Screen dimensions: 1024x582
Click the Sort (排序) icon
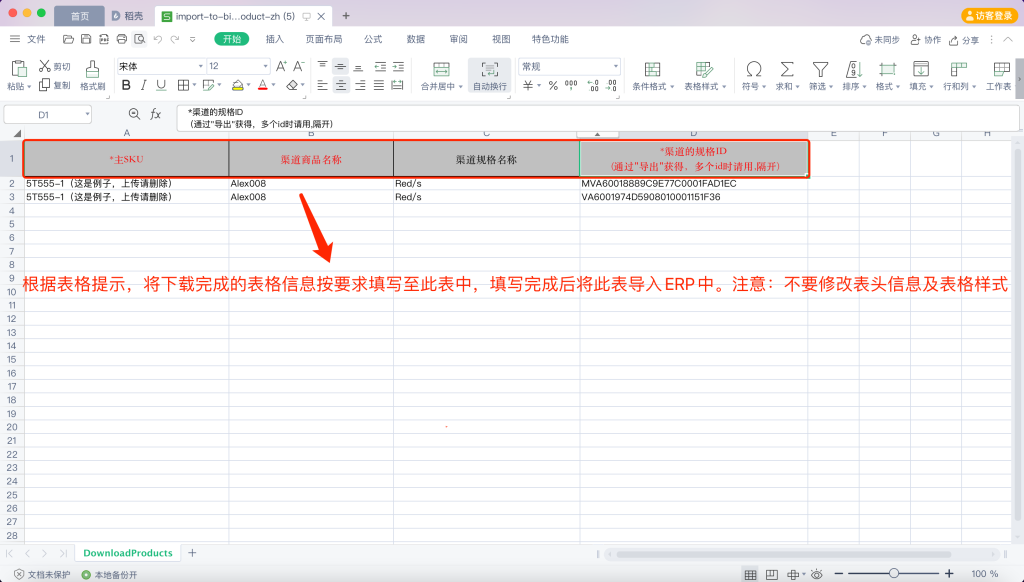(x=853, y=69)
